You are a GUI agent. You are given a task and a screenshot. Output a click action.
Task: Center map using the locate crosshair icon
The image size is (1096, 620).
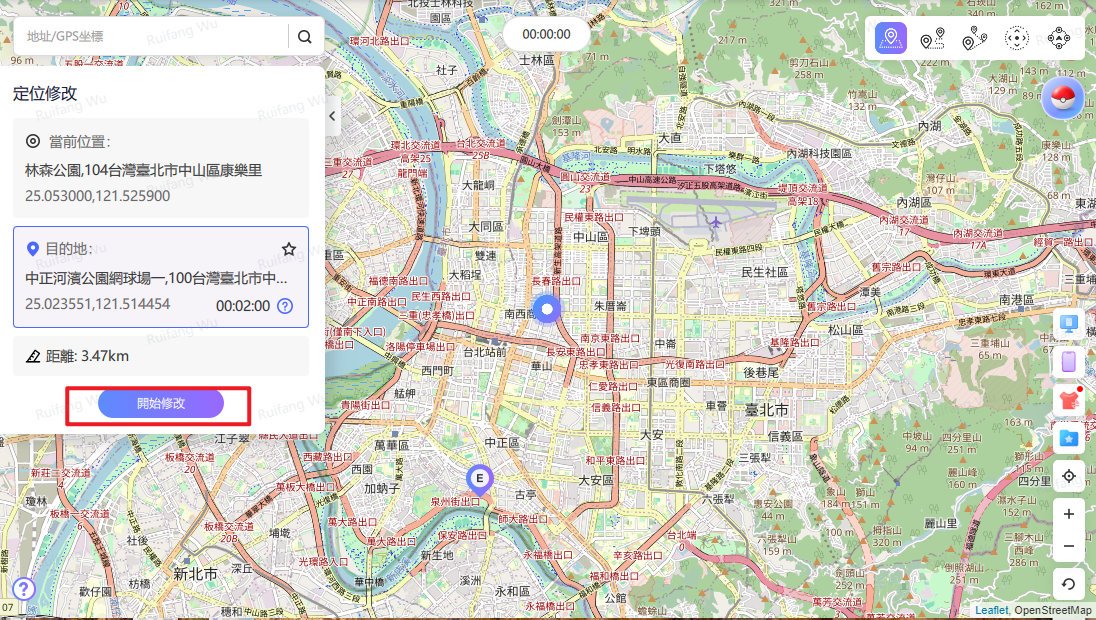point(1068,475)
